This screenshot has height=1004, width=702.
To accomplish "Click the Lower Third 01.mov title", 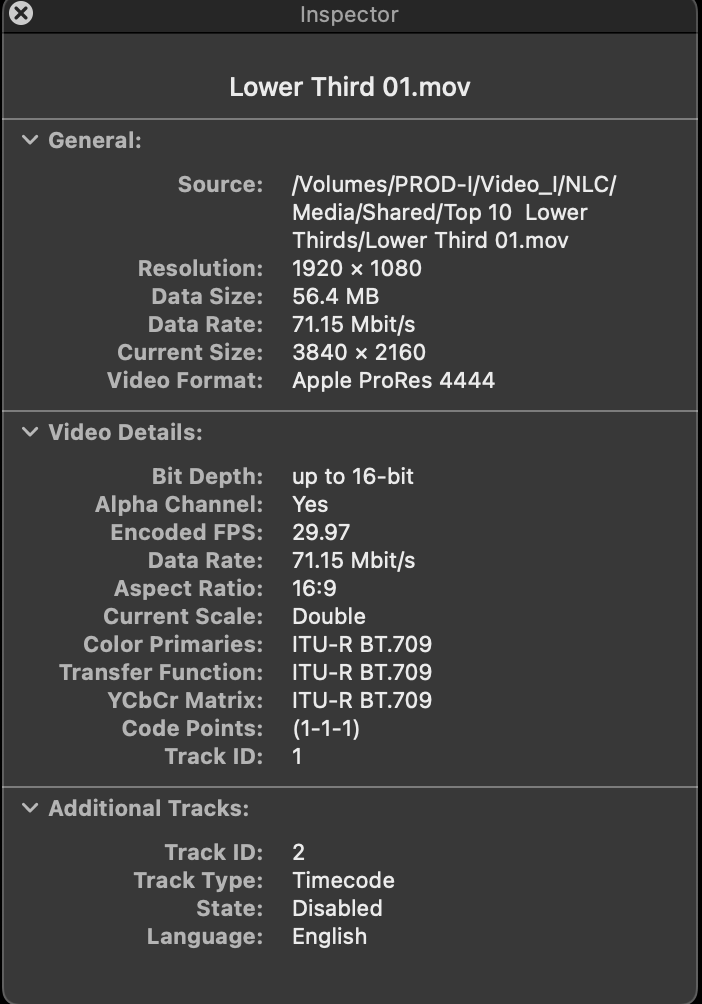I will tap(350, 86).
